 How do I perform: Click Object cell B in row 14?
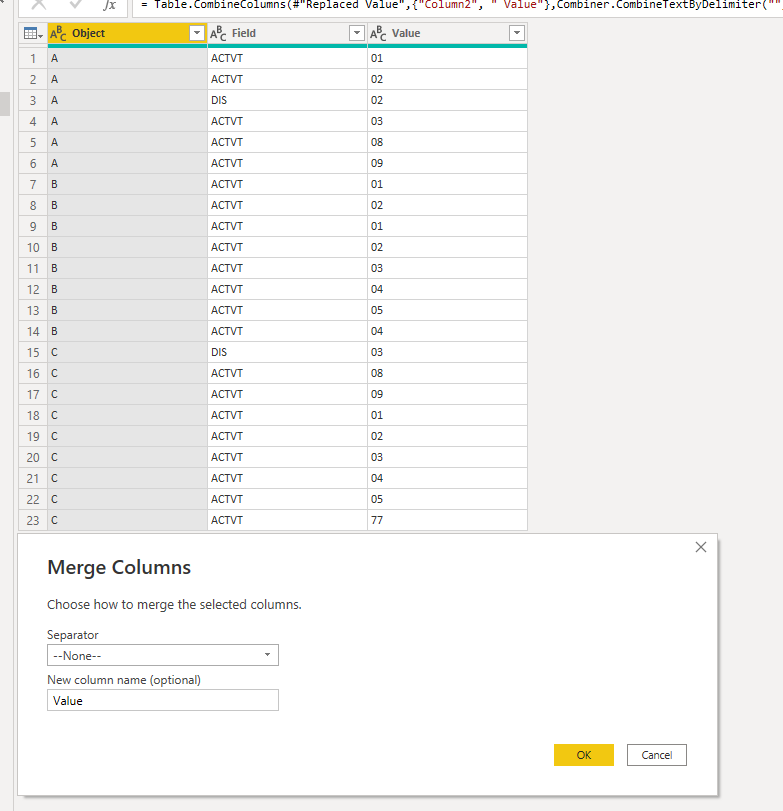coord(127,331)
